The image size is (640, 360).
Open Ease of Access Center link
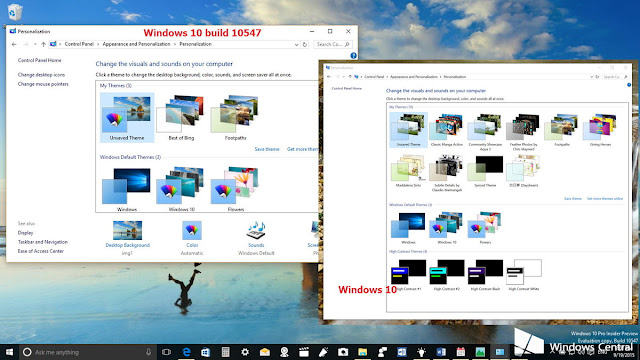(40, 251)
